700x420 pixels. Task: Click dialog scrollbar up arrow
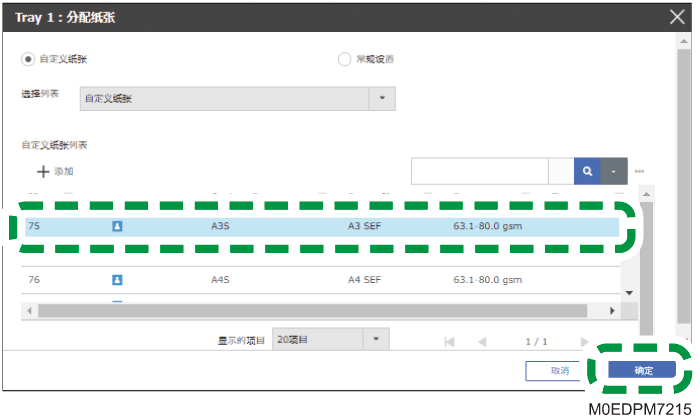683,42
